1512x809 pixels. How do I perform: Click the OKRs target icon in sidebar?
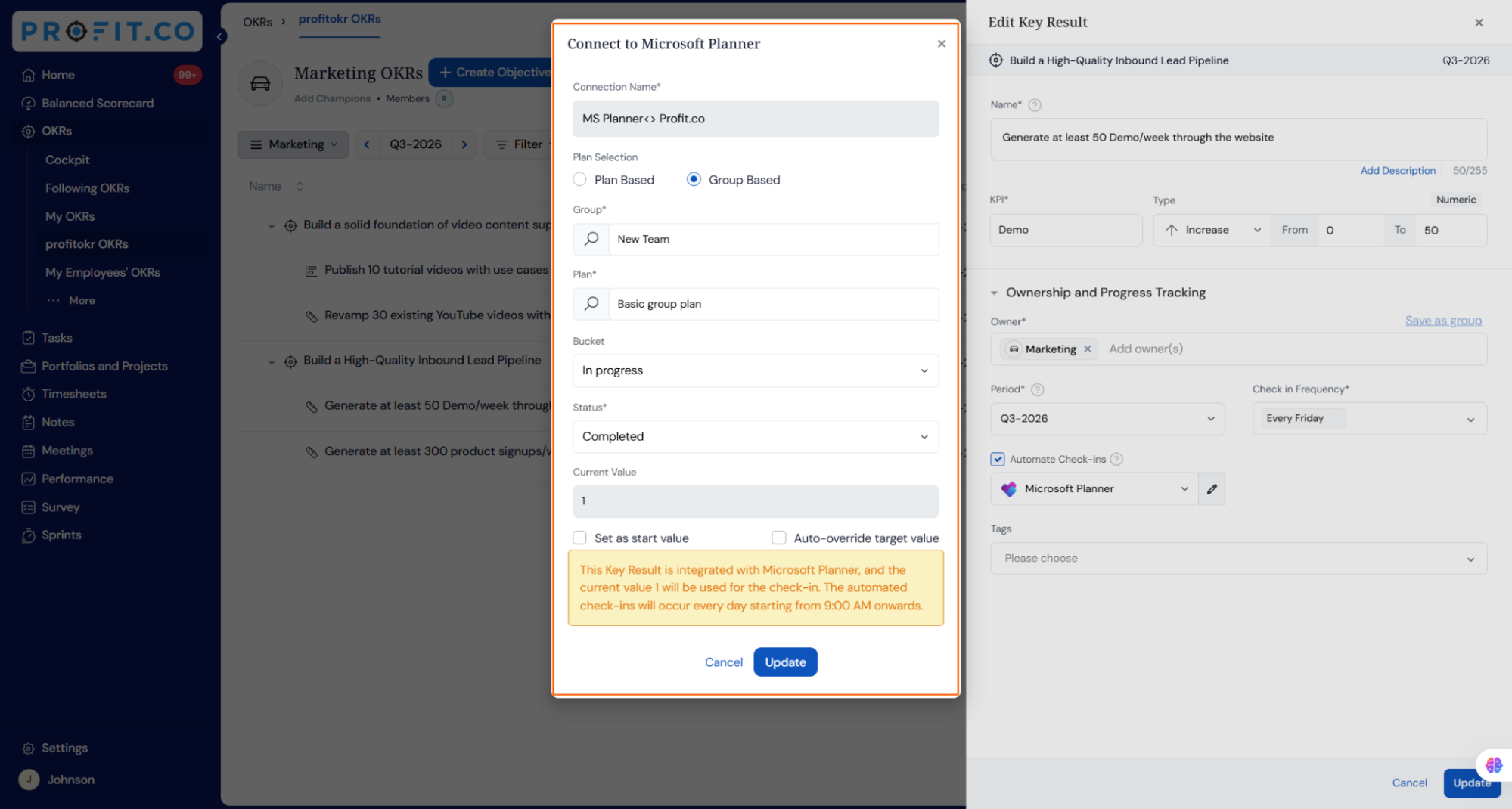[29, 131]
